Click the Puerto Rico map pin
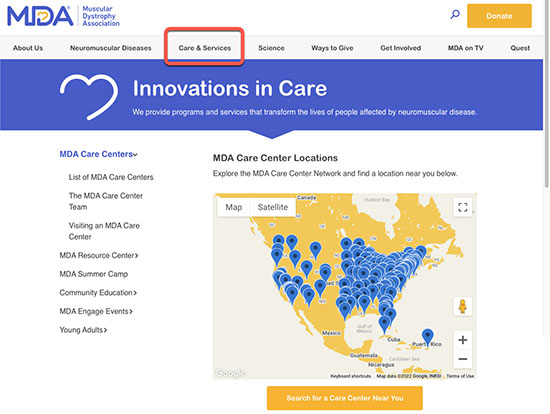The image size is (550, 414). point(427,336)
